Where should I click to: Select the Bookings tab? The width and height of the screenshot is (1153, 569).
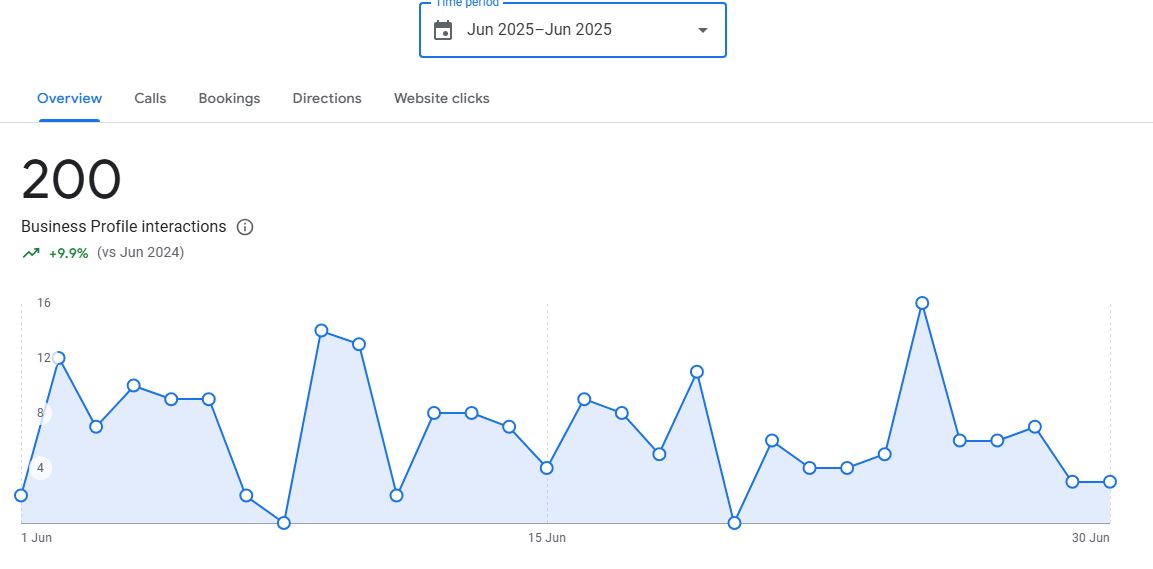[229, 98]
